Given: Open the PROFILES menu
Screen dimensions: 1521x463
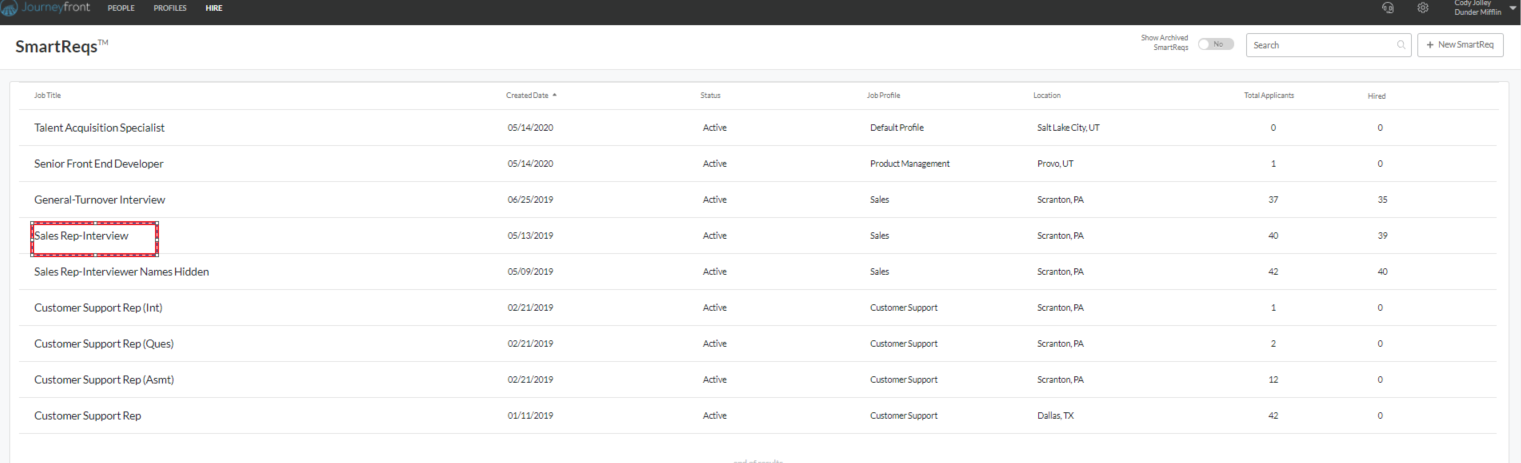Looking at the screenshot, I should [170, 8].
